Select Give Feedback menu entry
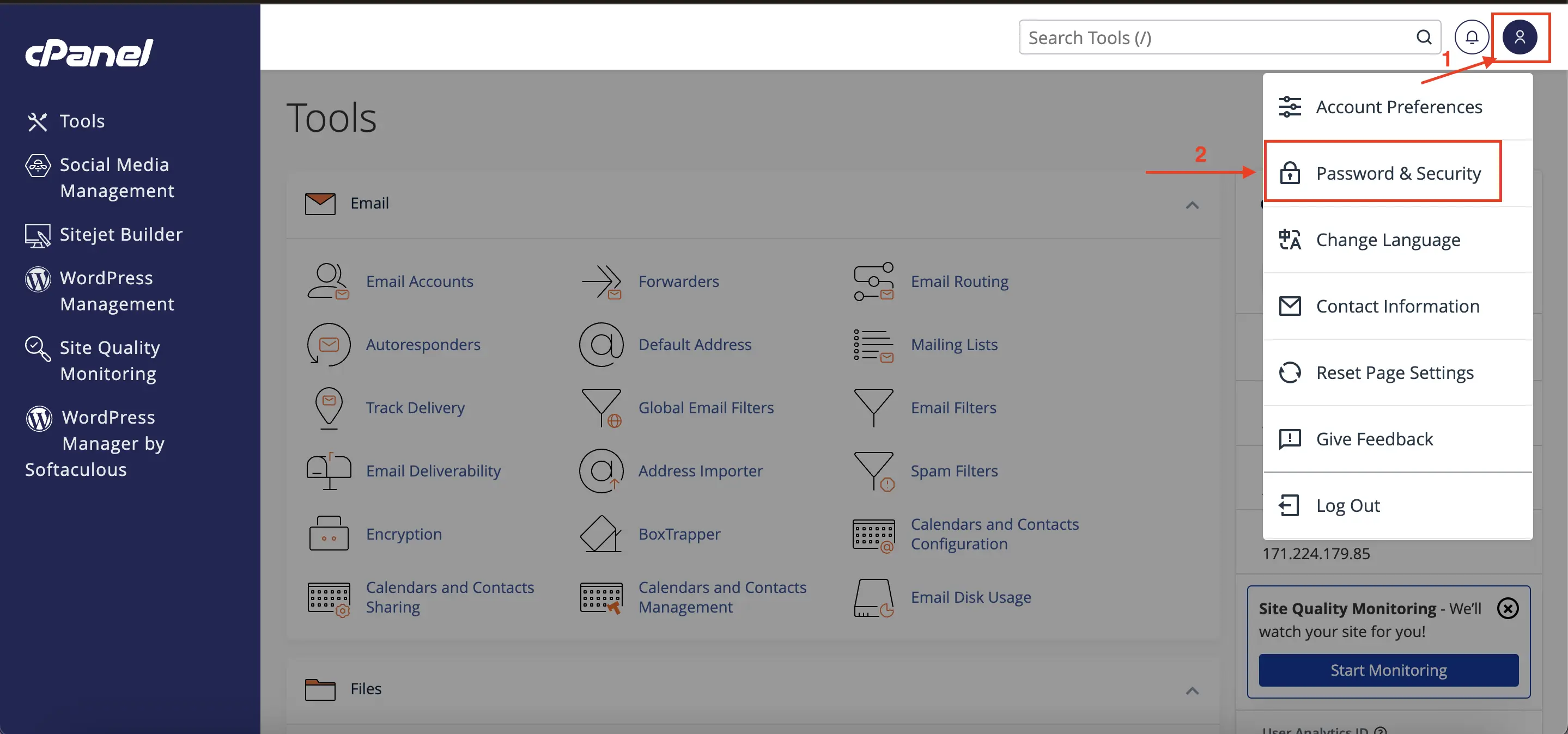This screenshot has height=734, width=1568. click(1397, 438)
